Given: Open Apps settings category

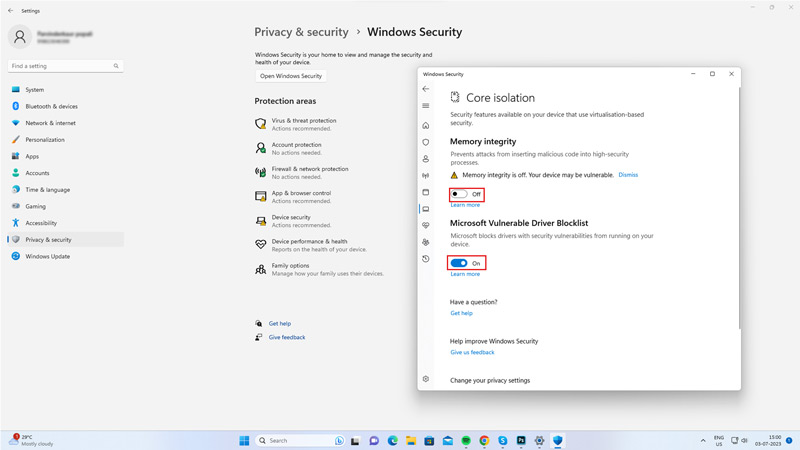Looking at the screenshot, I should (65, 156).
